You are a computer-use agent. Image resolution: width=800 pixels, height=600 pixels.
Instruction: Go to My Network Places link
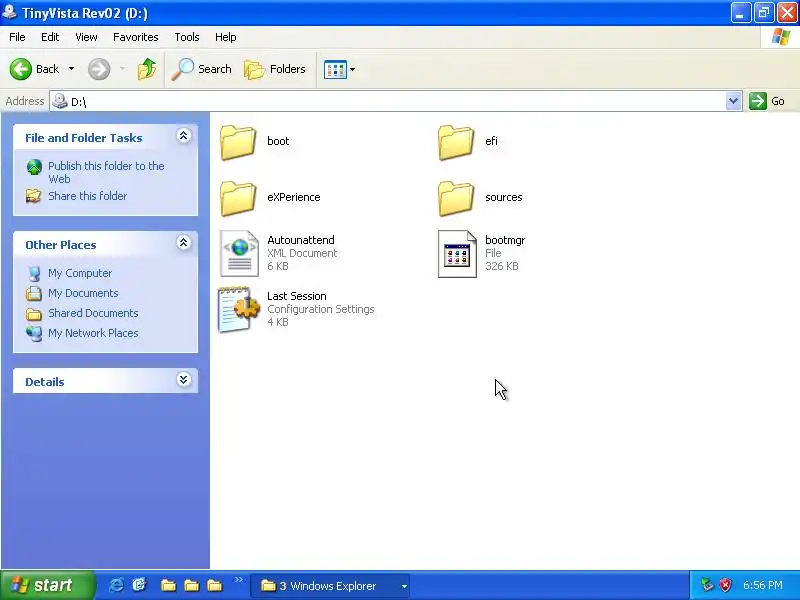coord(93,333)
